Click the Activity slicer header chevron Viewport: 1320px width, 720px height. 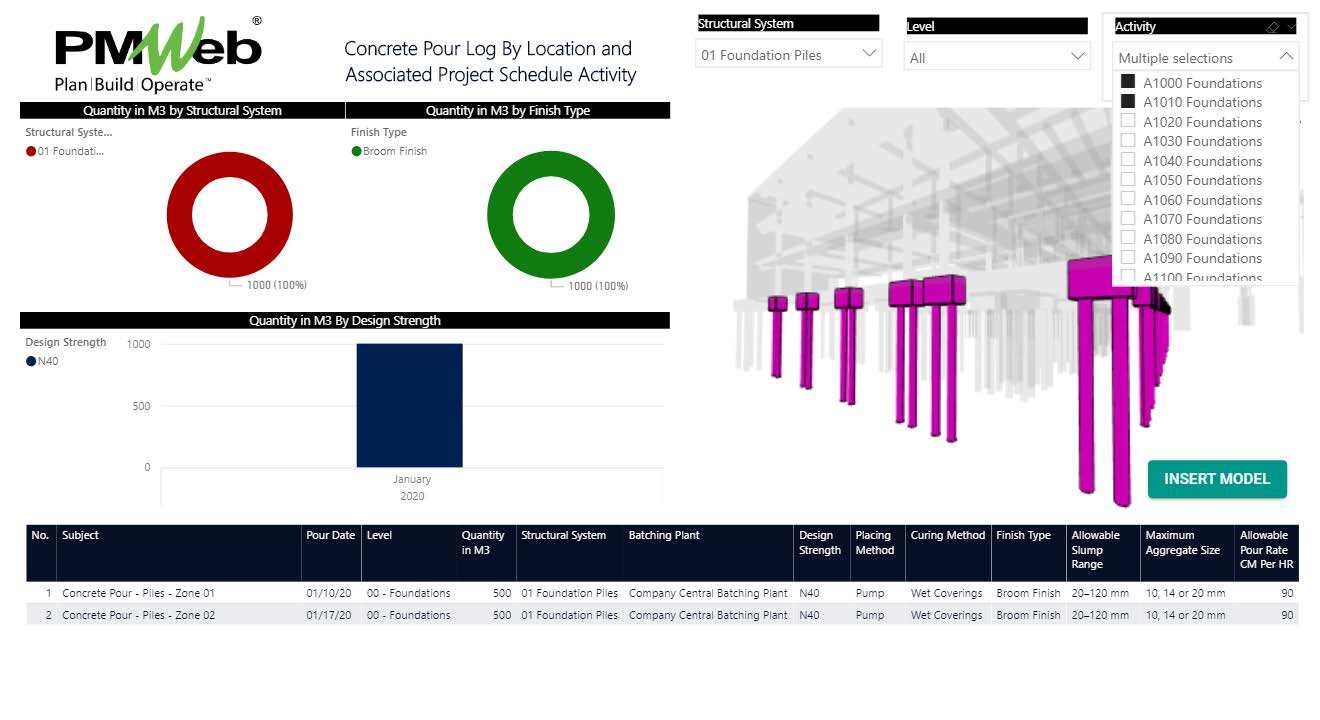[x=1293, y=26]
